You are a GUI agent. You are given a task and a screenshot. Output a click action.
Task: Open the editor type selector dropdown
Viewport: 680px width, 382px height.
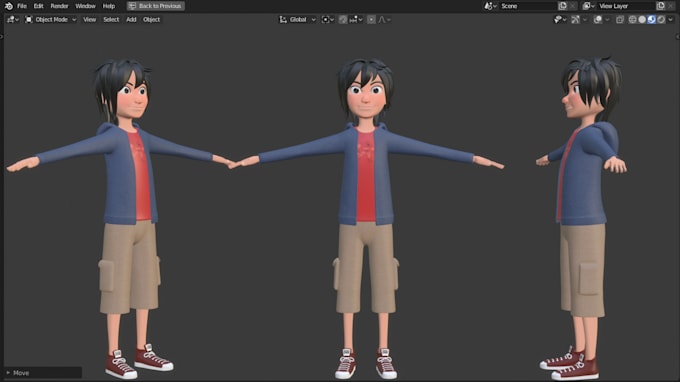click(x=13, y=20)
